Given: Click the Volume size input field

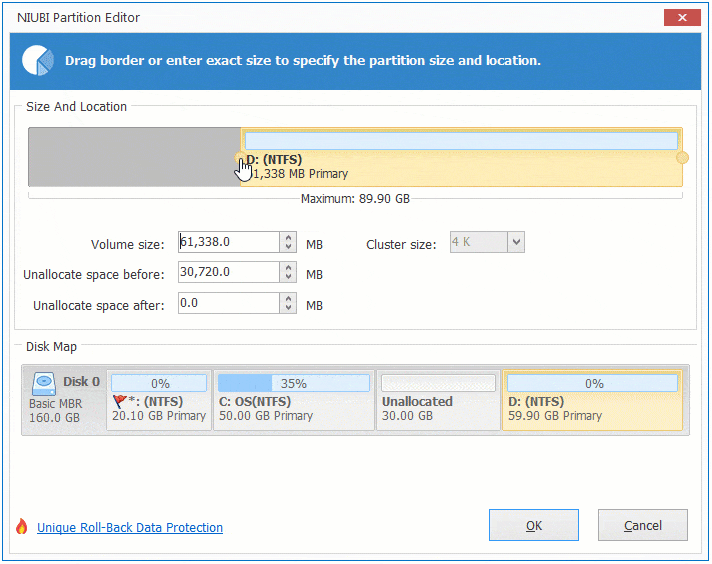Looking at the screenshot, I should point(229,242).
